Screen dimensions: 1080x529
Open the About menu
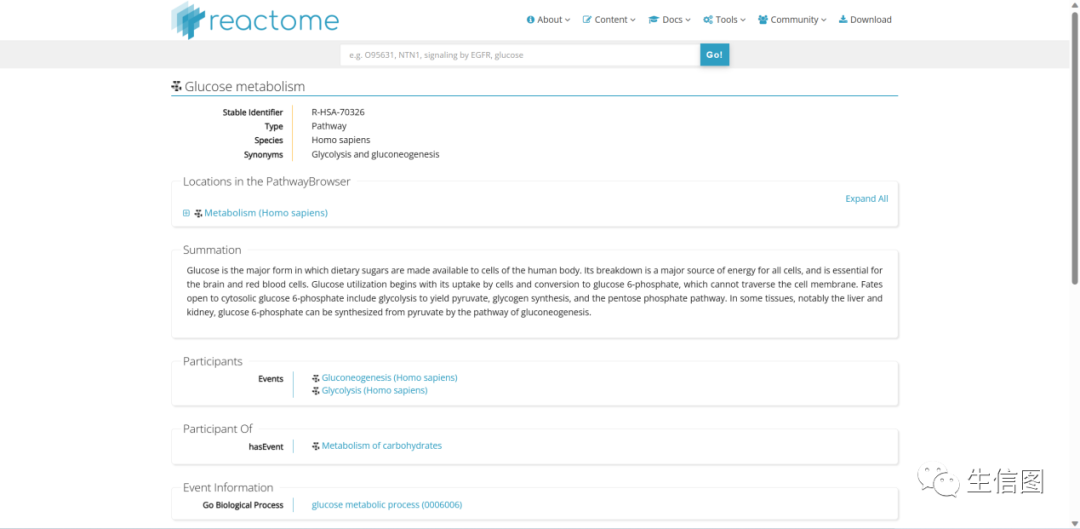[x=548, y=20]
